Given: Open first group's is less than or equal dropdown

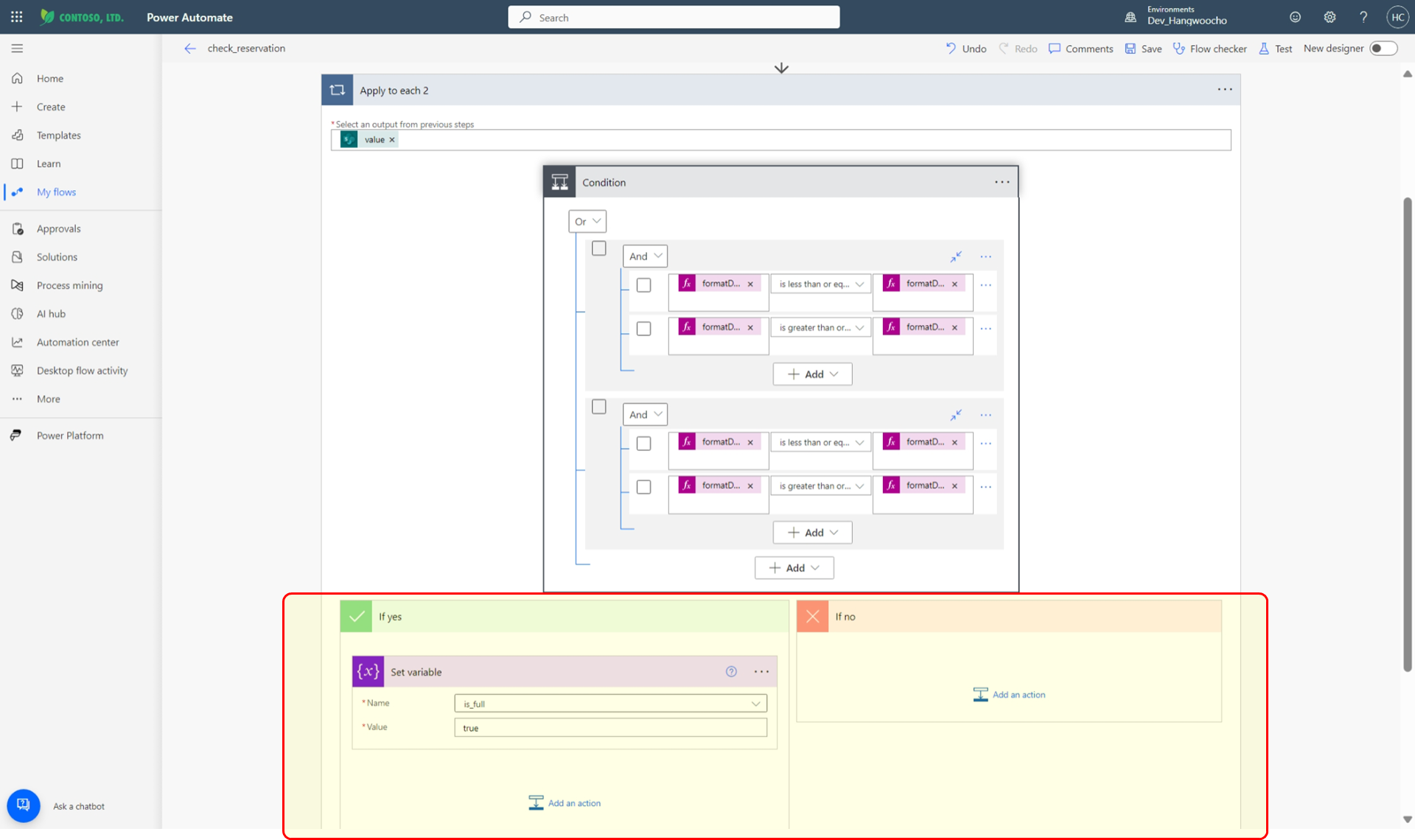Looking at the screenshot, I should coord(820,284).
